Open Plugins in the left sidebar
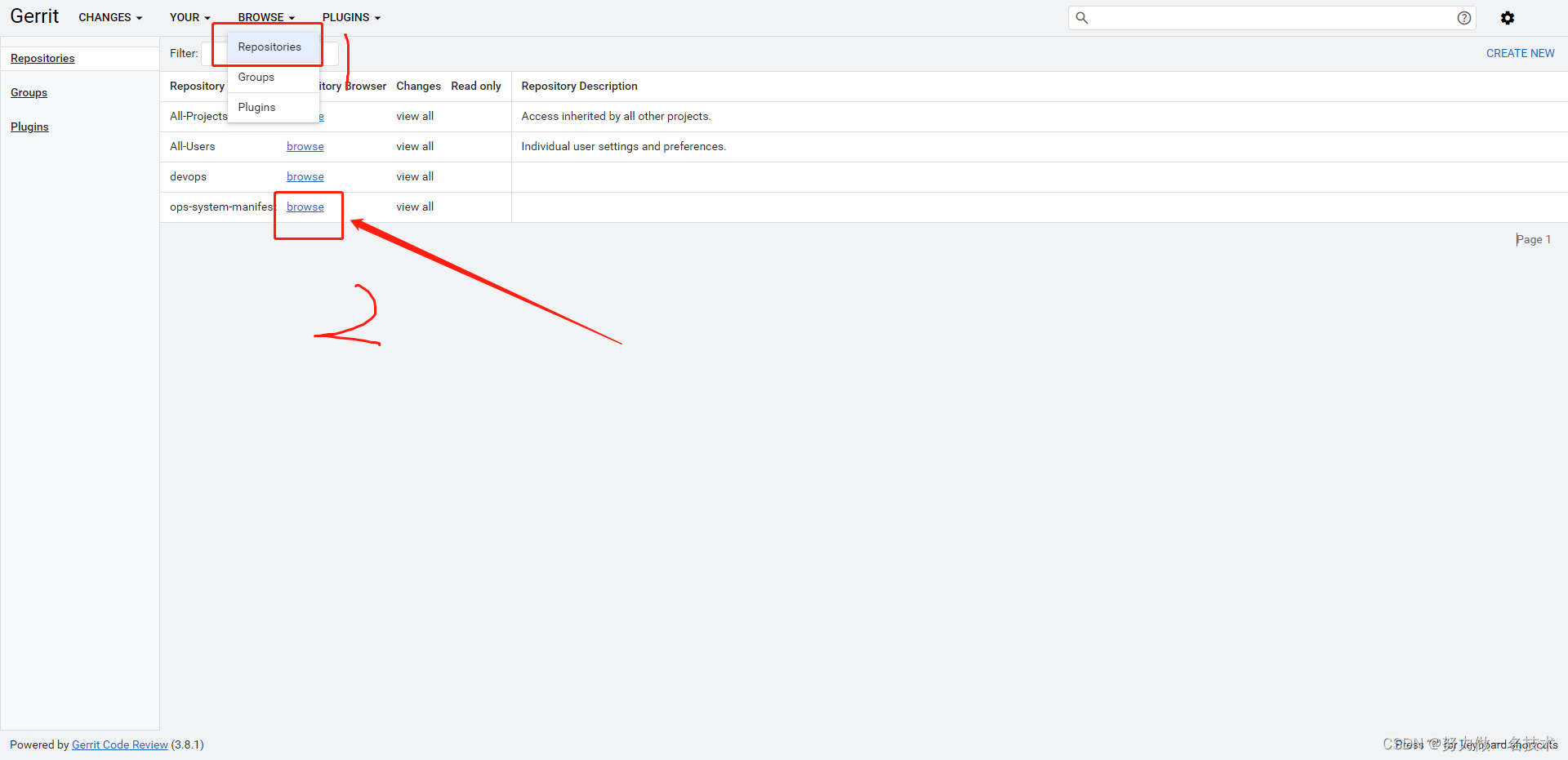 pos(29,127)
